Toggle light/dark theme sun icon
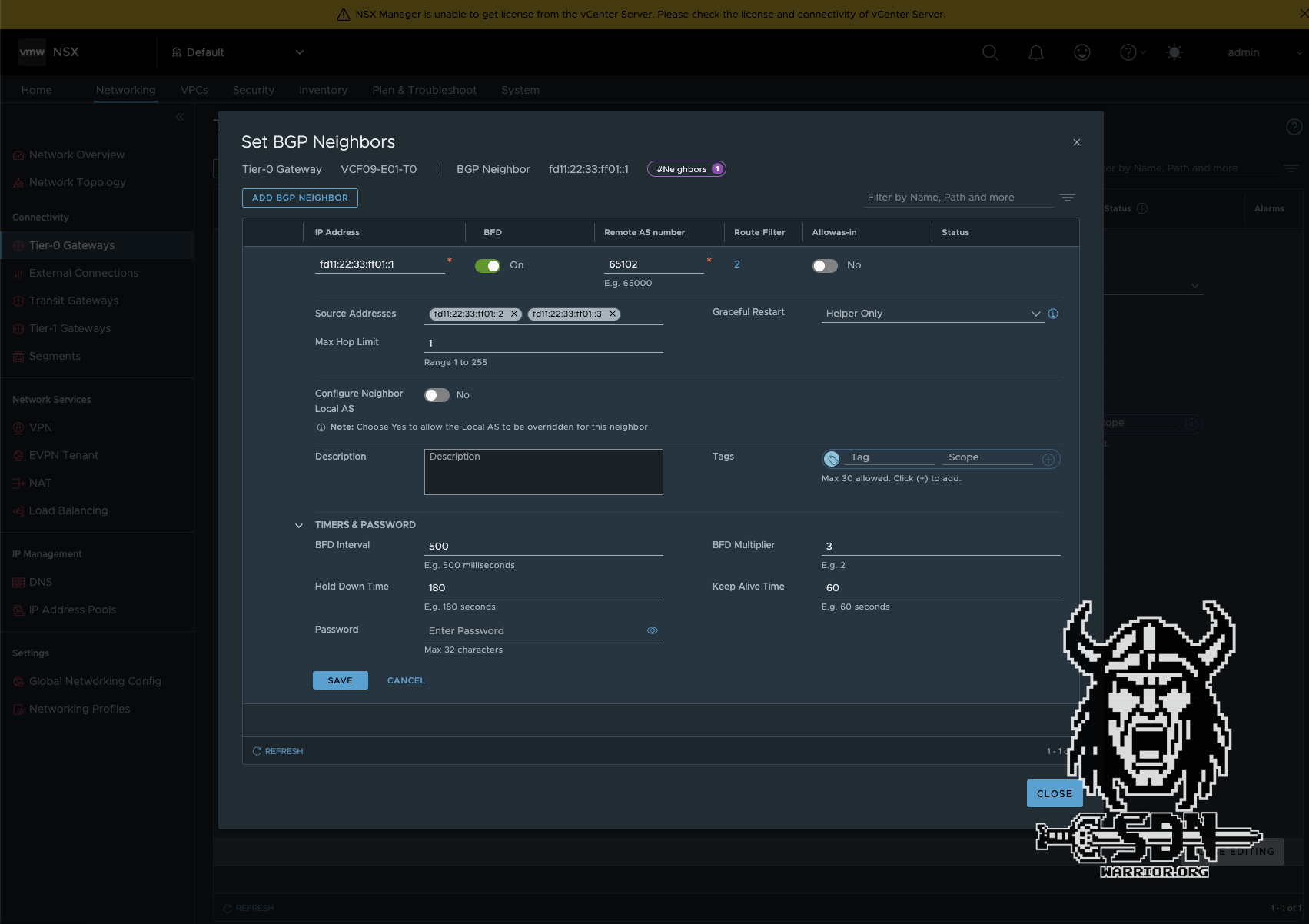The height and width of the screenshot is (924, 1309). (1174, 52)
